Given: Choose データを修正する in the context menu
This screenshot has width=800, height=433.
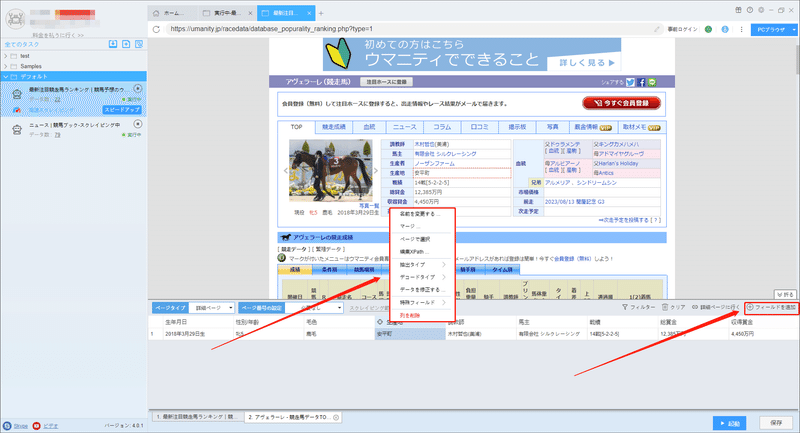Looking at the screenshot, I should tap(422, 290).
